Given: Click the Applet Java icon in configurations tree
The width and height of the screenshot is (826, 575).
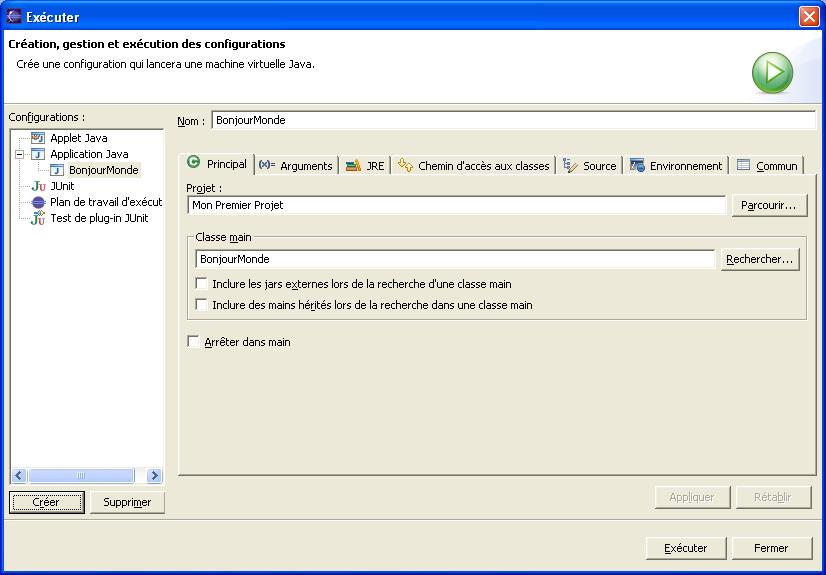Looking at the screenshot, I should tap(38, 138).
